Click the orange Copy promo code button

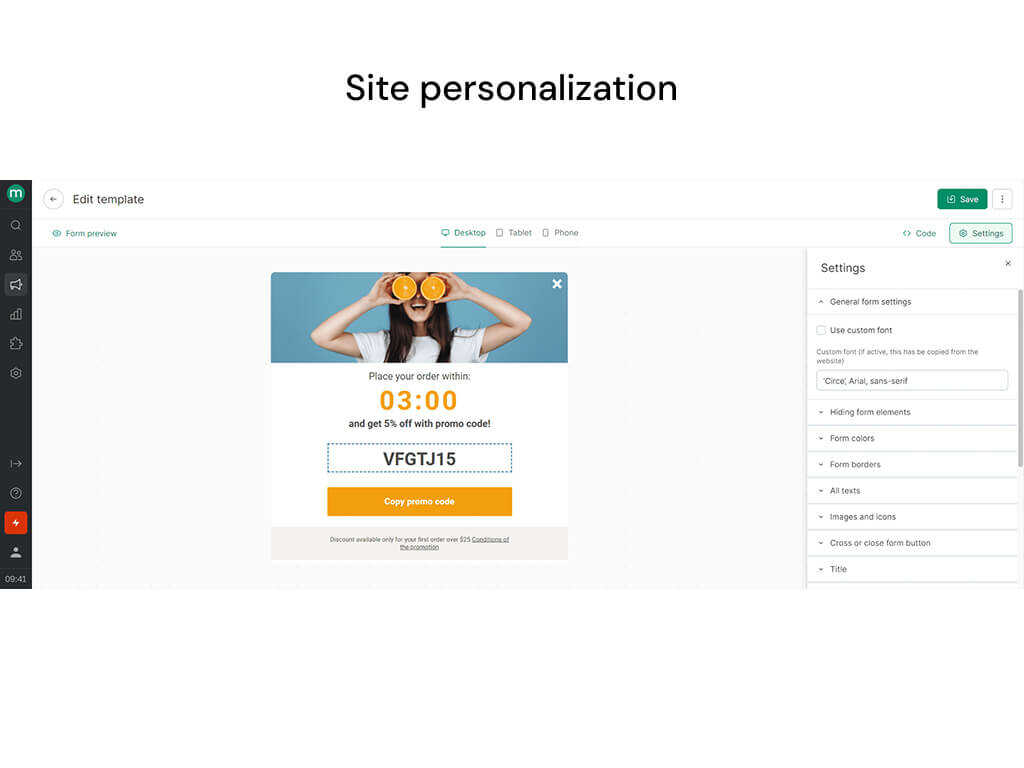419,502
